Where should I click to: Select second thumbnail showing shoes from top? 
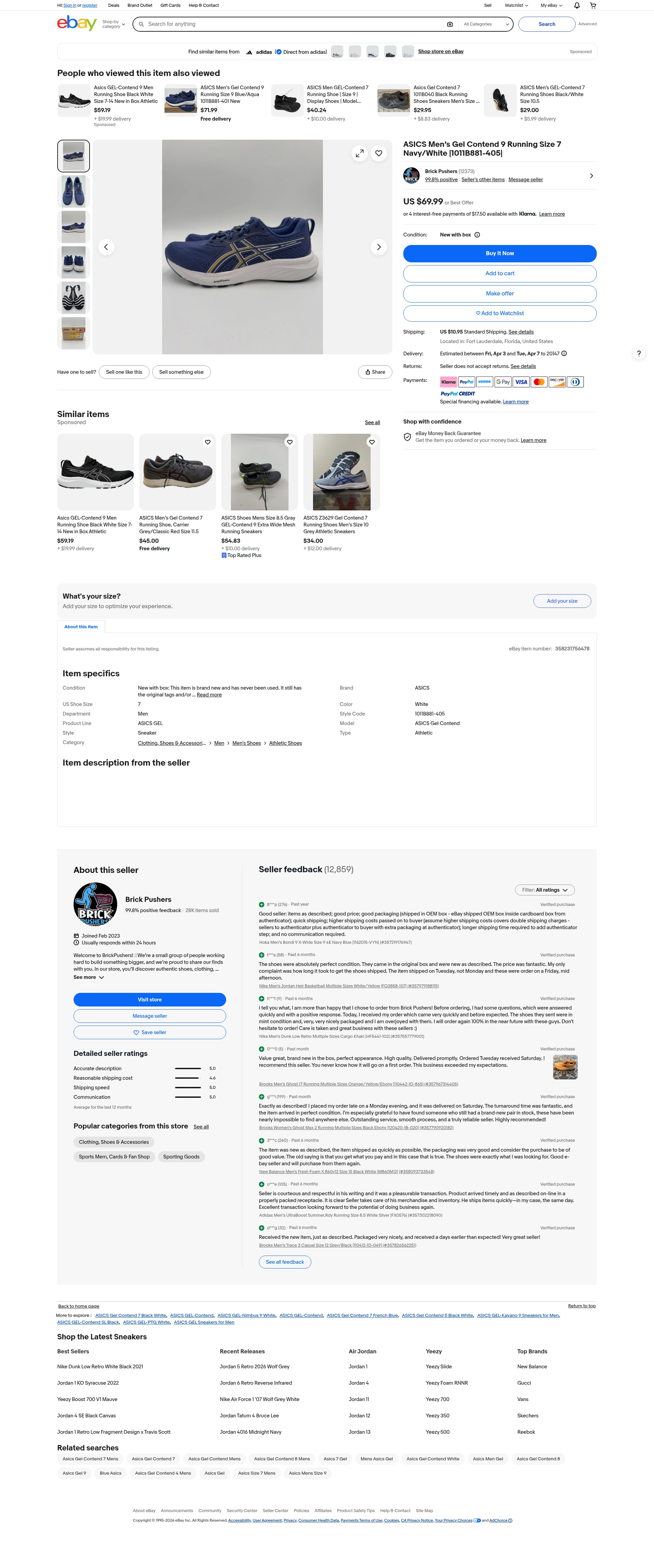[74, 191]
